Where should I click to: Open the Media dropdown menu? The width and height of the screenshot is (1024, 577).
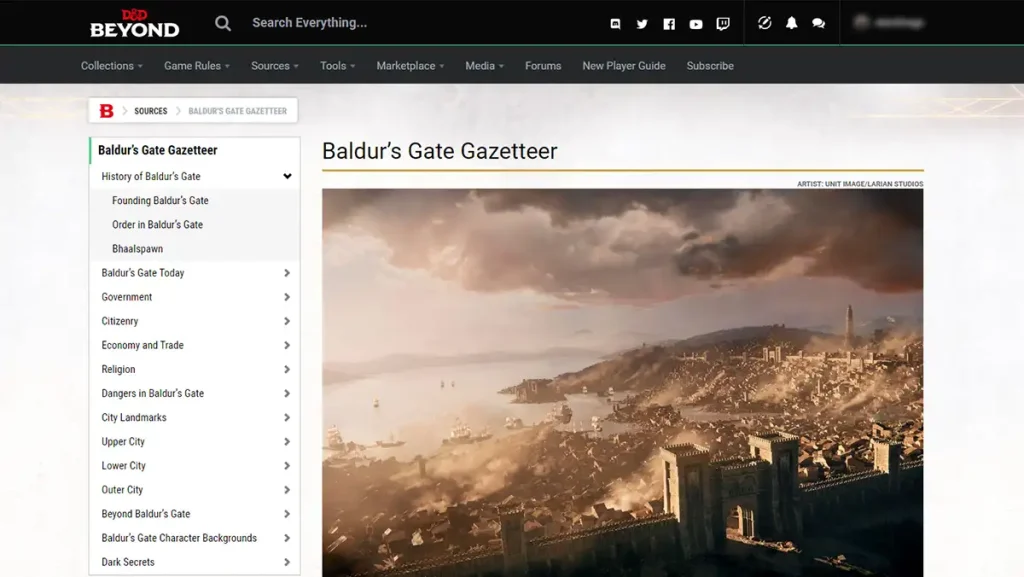[x=485, y=66]
